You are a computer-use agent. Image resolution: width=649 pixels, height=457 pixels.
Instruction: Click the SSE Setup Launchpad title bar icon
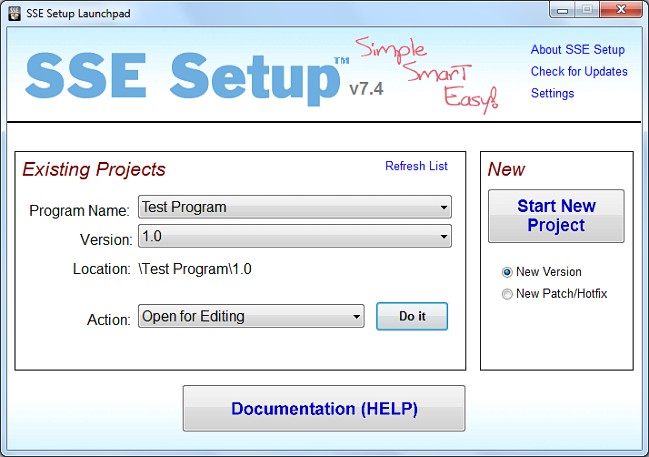click(14, 11)
